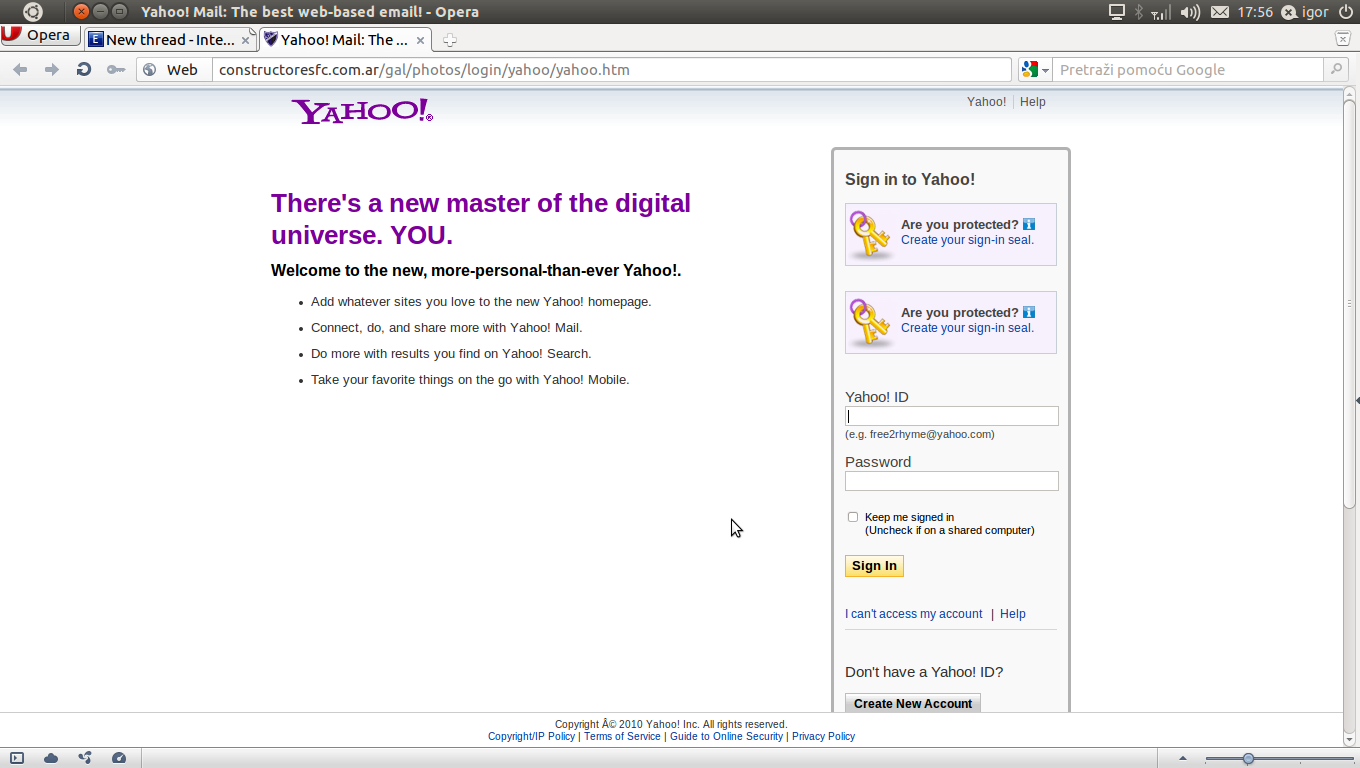Open the messaging mail envelope indicator

[1219, 12]
